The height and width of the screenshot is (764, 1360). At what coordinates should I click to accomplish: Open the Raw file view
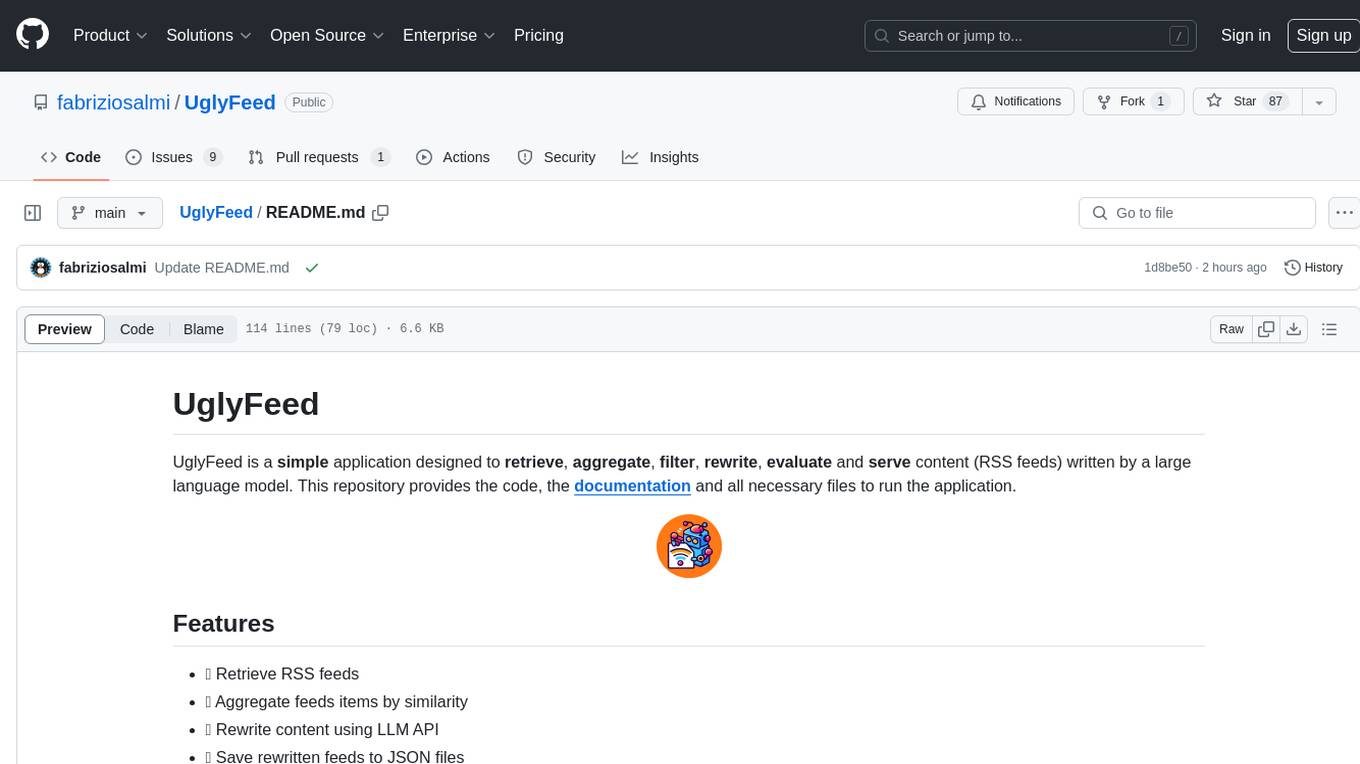(1231, 329)
